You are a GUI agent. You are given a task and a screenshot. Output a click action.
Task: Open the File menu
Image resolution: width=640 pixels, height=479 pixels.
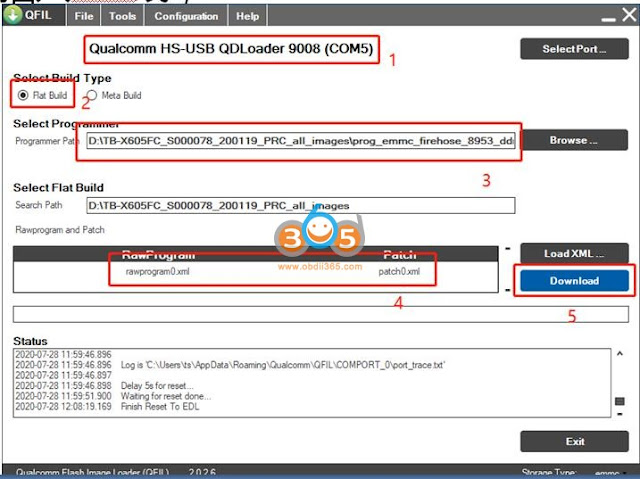click(84, 16)
